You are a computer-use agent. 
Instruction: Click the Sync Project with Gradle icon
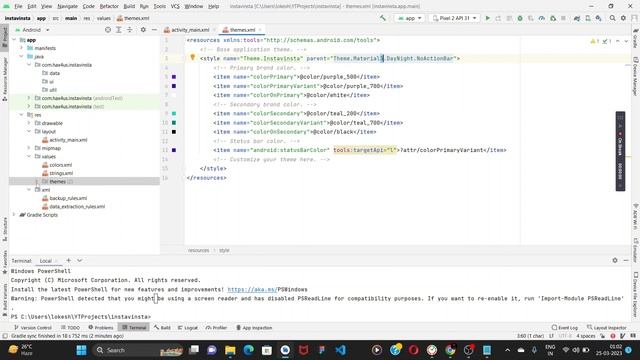[577, 18]
